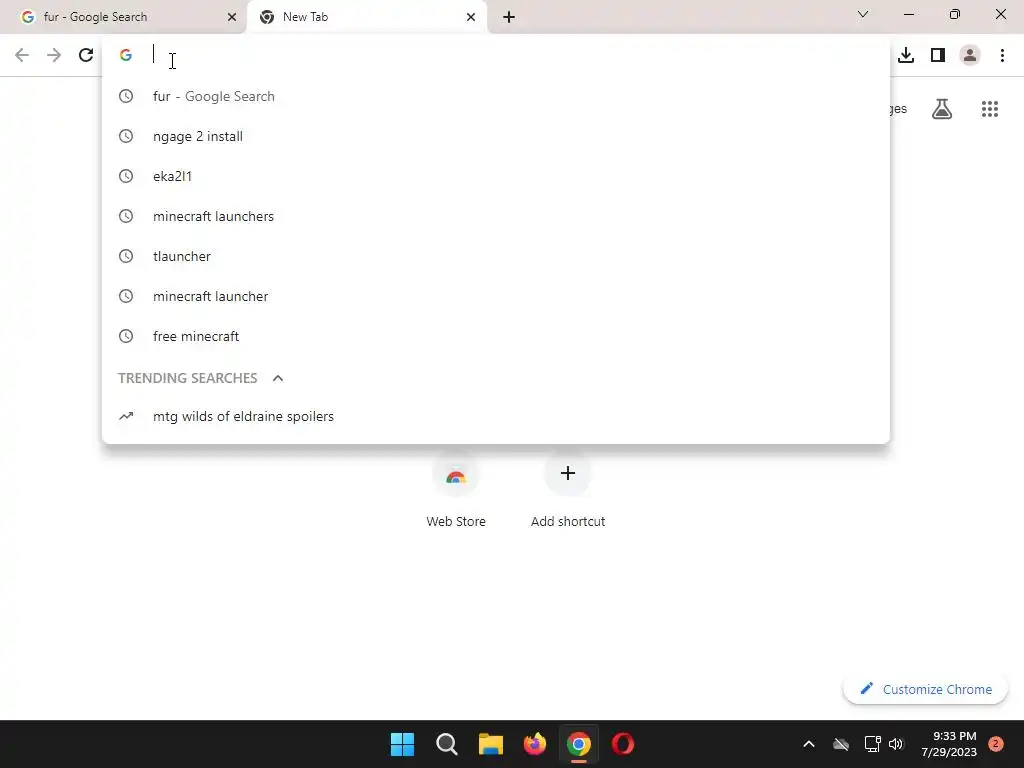1024x768 pixels.
Task: Choose the 'tlauncher' suggestion
Action: [x=496, y=256]
